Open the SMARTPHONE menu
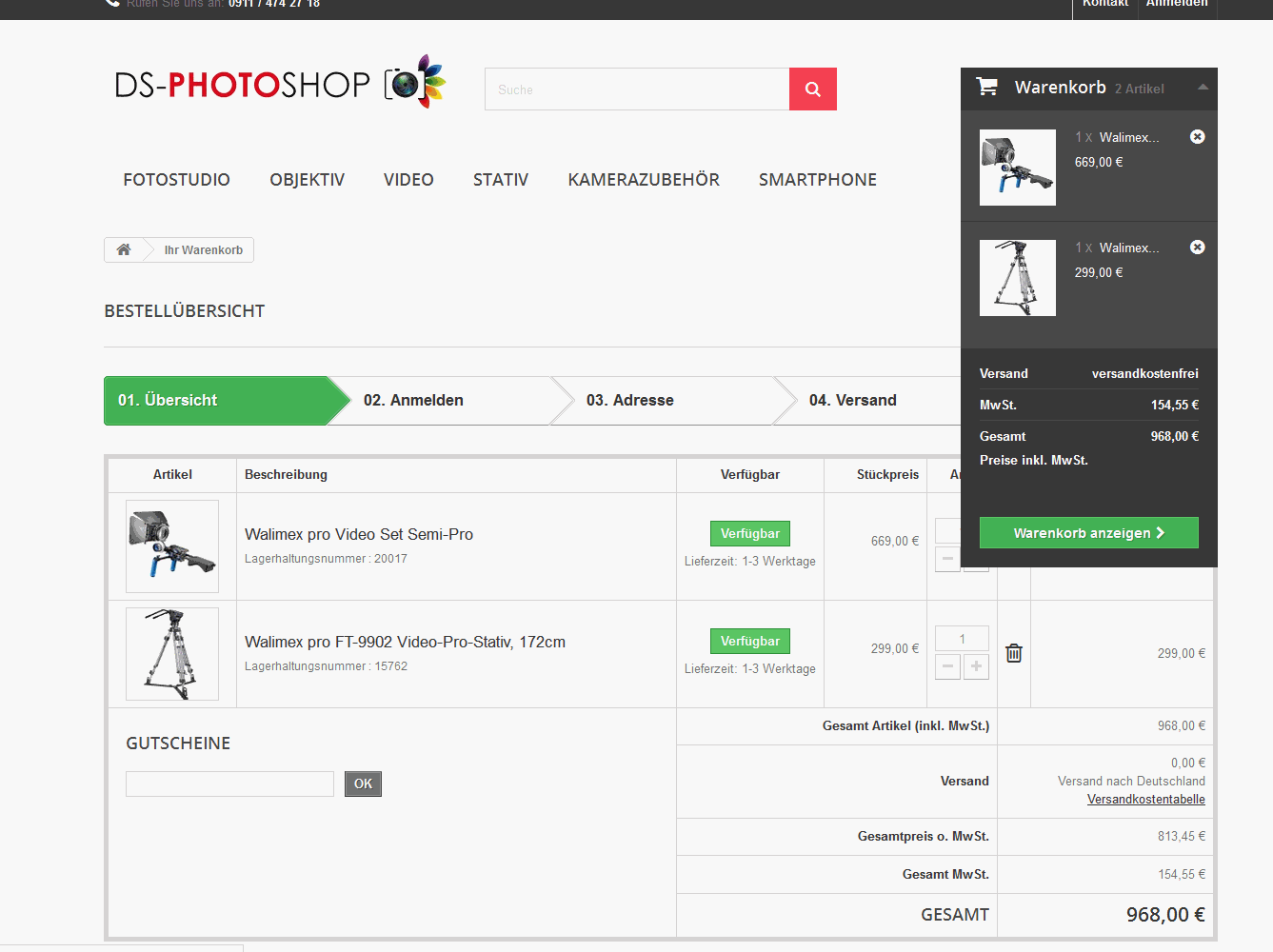Screen dimensions: 1273x952 click(x=818, y=180)
